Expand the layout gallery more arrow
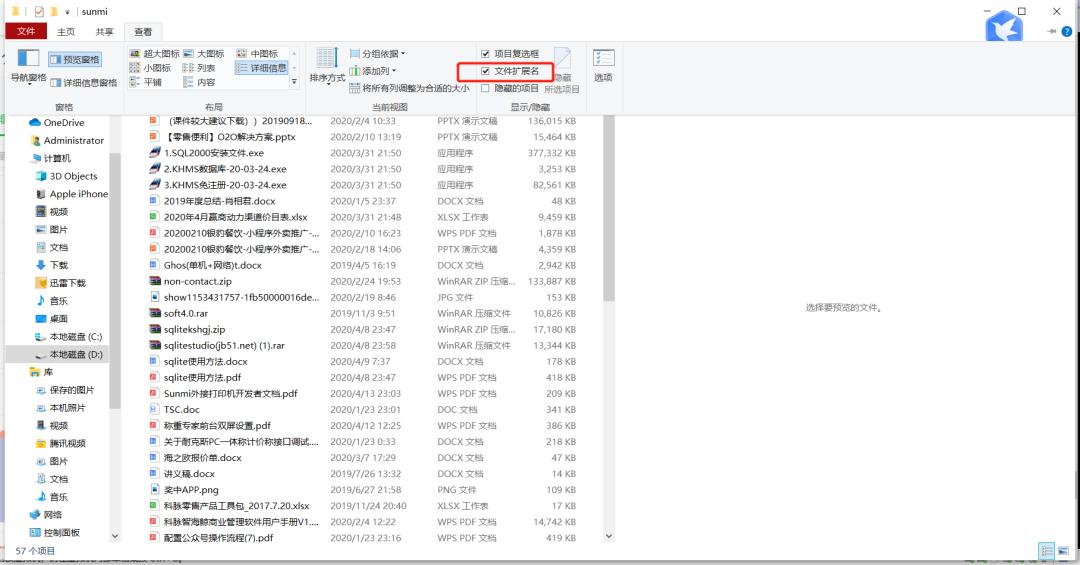The width and height of the screenshot is (1080, 565). (294, 82)
